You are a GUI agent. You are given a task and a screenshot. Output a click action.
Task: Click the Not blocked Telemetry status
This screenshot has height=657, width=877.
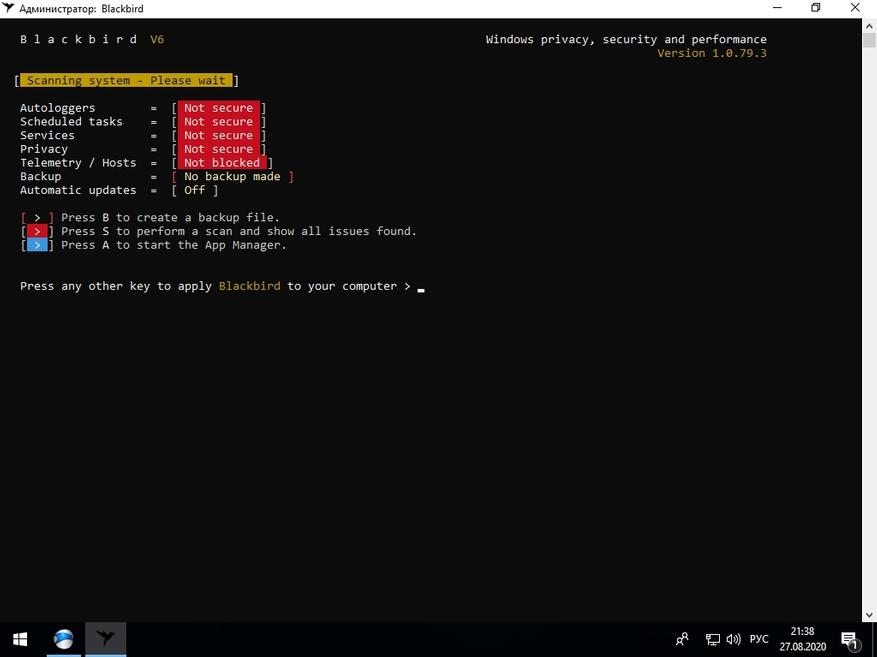[x=222, y=163]
